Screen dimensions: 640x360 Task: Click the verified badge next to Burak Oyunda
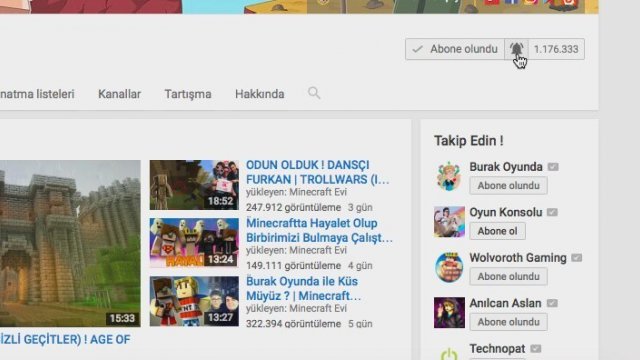553,167
